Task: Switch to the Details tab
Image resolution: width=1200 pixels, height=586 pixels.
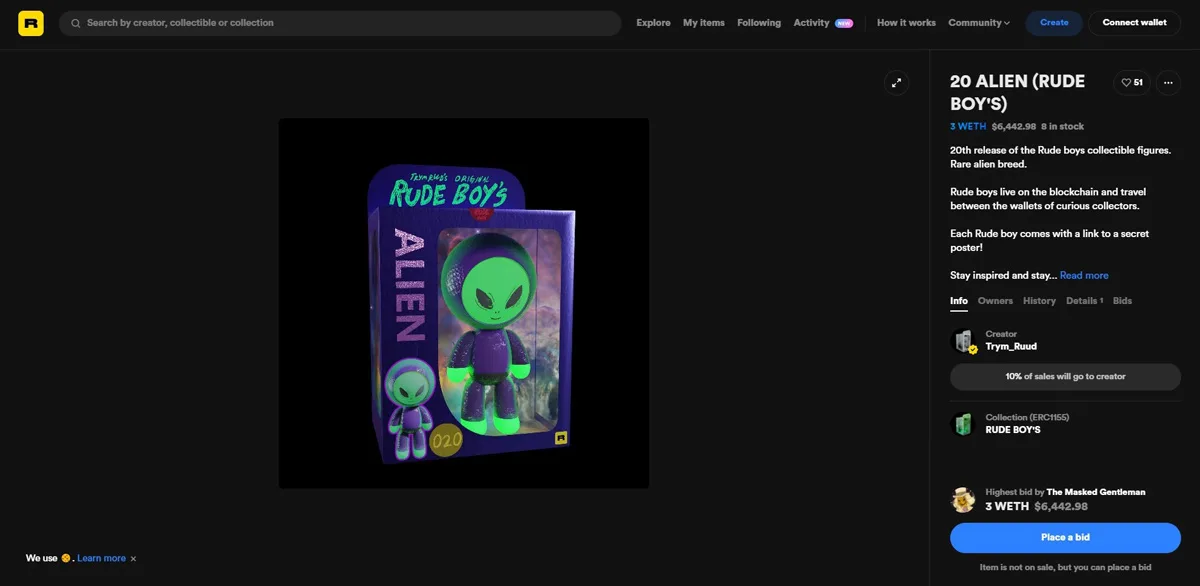Action: 1084,301
